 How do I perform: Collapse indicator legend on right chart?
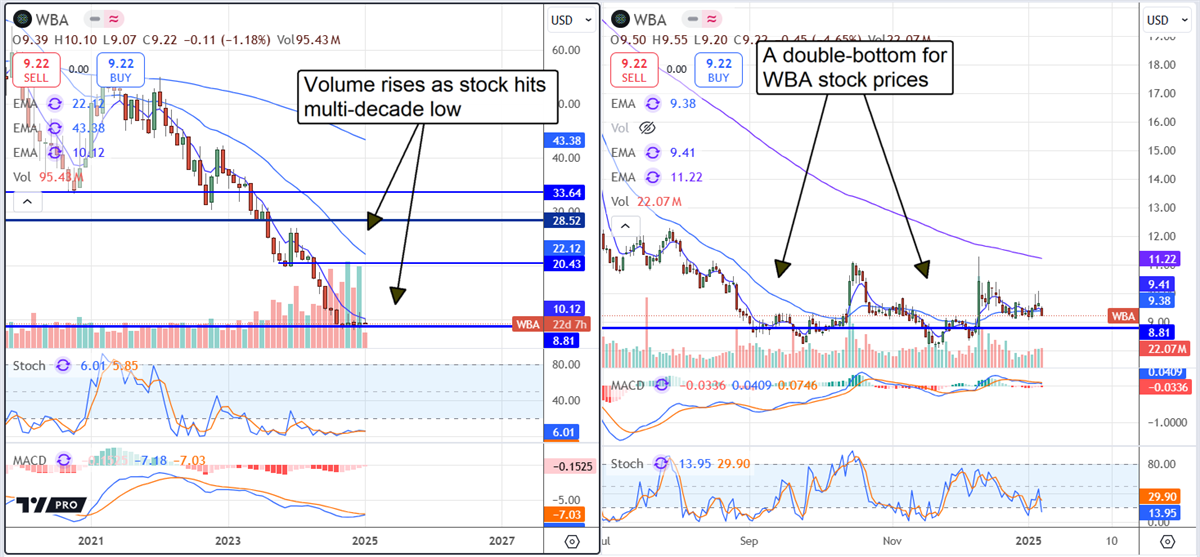[626, 226]
